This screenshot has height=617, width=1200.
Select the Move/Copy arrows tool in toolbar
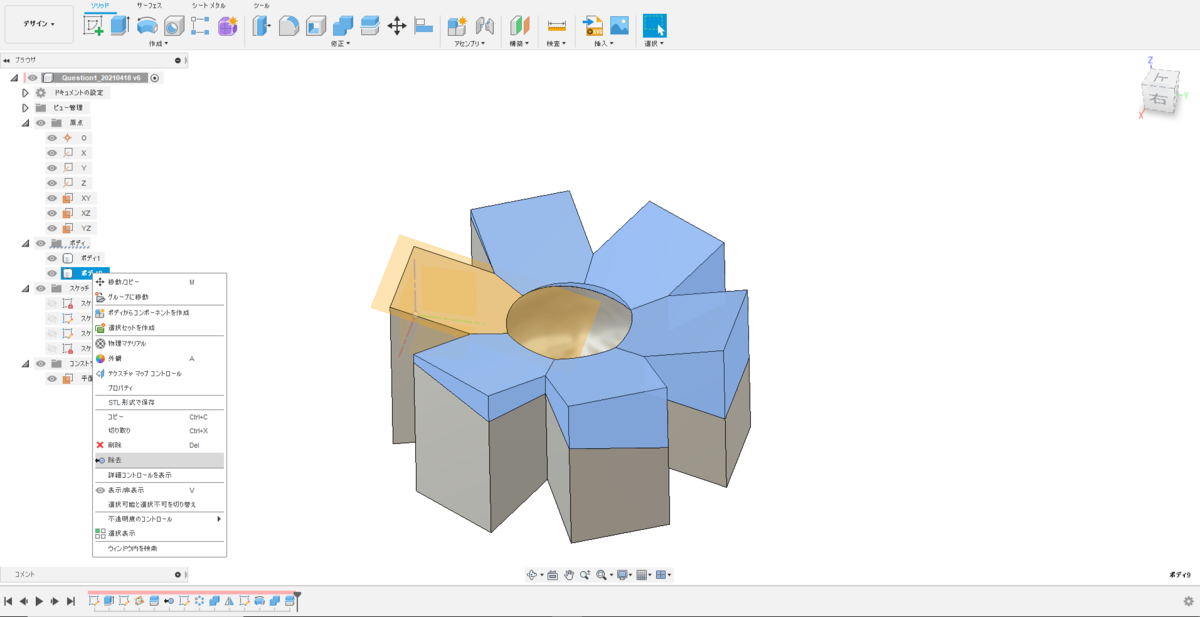396,26
